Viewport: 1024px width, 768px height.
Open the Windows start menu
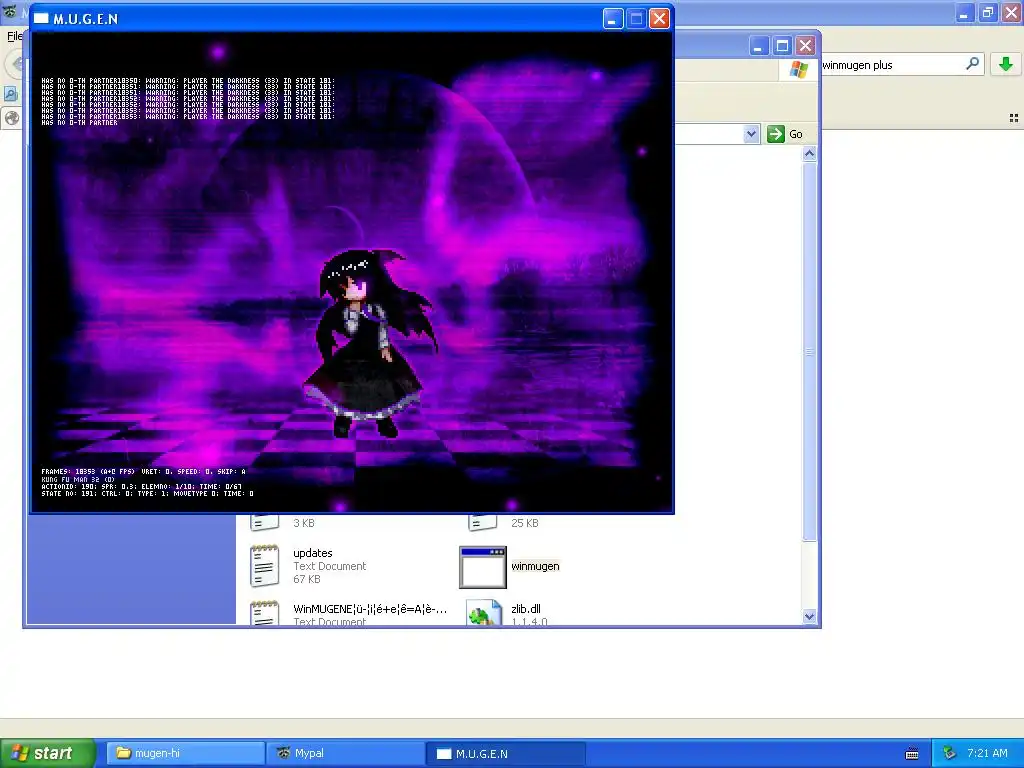pyautogui.click(x=47, y=753)
